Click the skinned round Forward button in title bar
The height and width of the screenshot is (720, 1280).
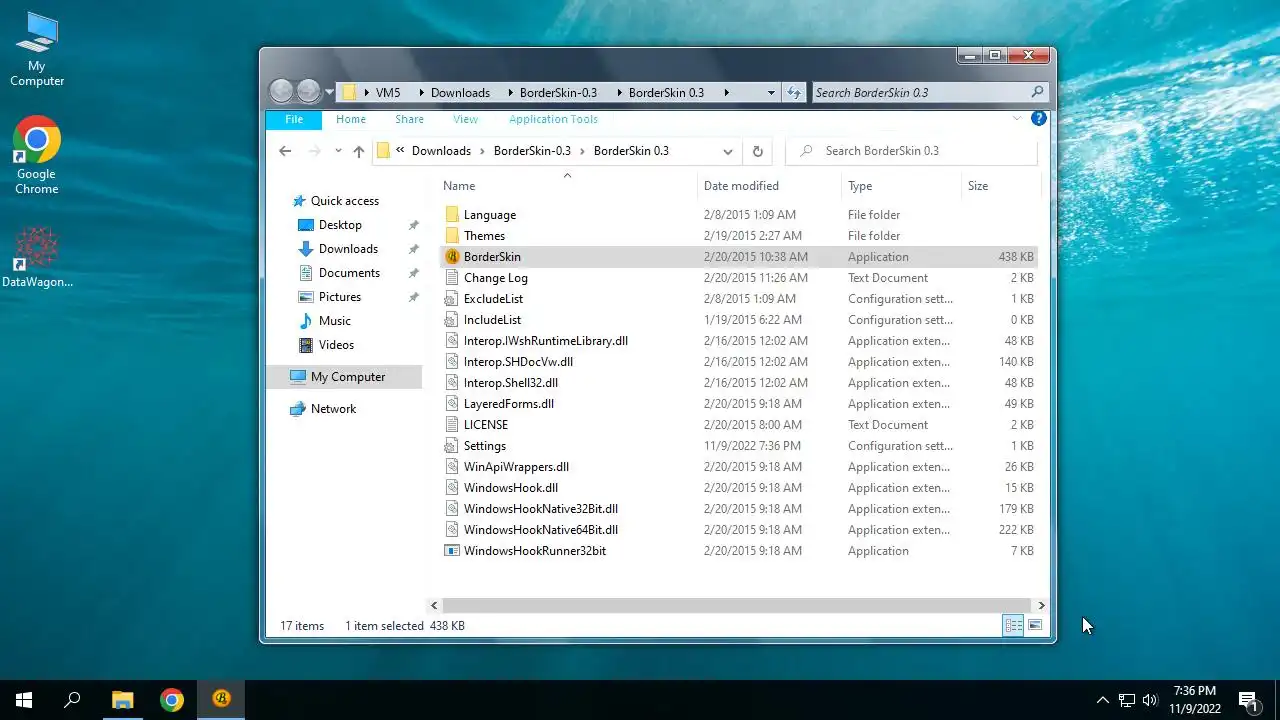click(x=308, y=92)
